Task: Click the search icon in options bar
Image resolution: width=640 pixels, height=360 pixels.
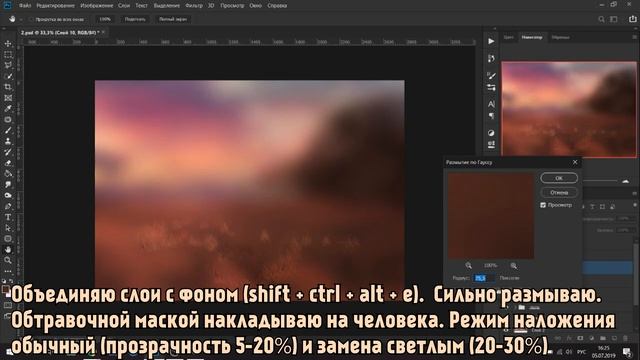Action: point(601,19)
